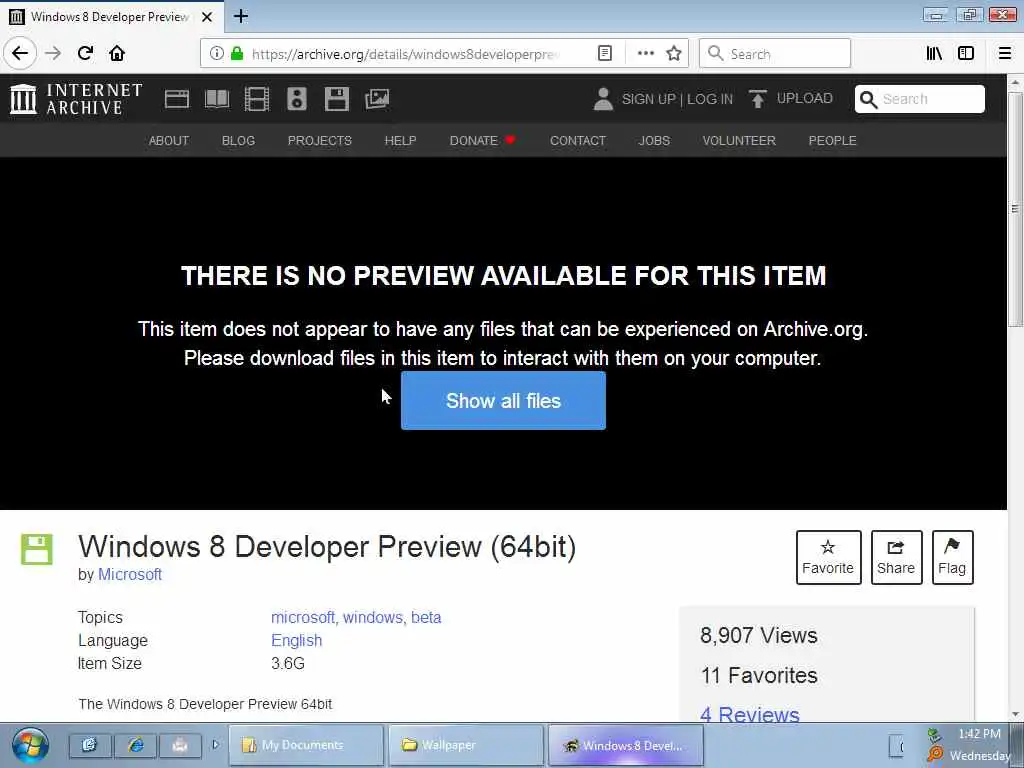The image size is (1024, 768).
Task: Open the ABOUT menu item
Action: coord(168,140)
